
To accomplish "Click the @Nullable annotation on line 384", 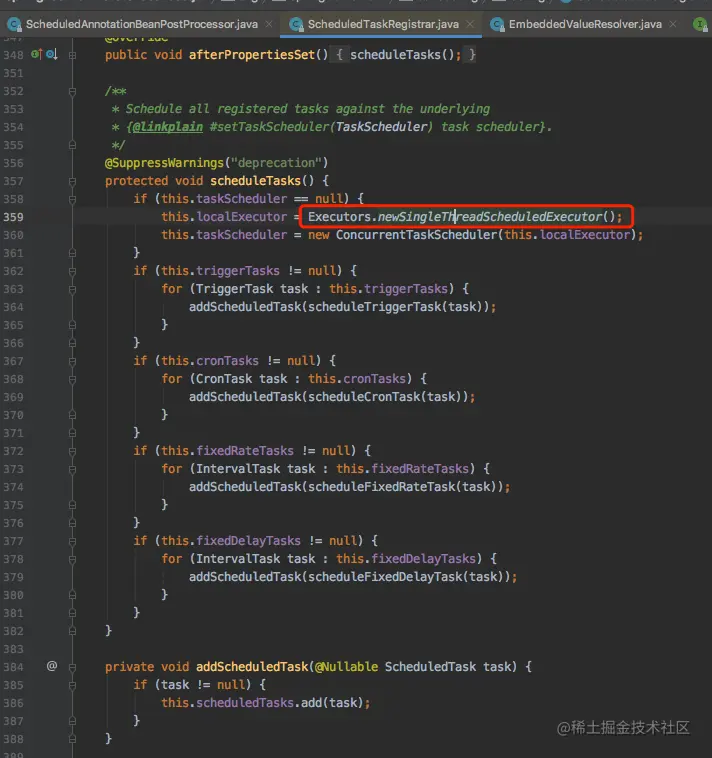I will pyautogui.click(x=346, y=667).
